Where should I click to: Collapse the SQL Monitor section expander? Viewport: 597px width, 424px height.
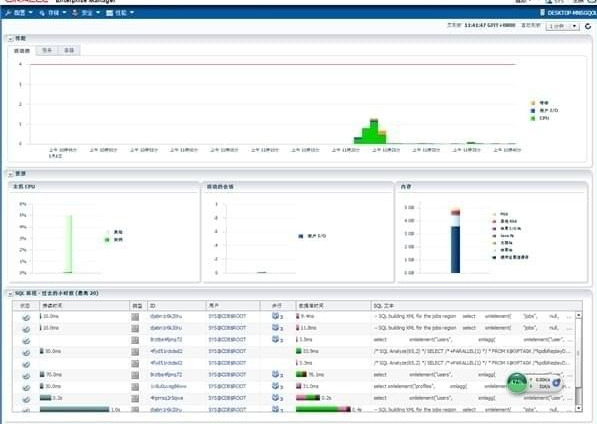coord(10,293)
